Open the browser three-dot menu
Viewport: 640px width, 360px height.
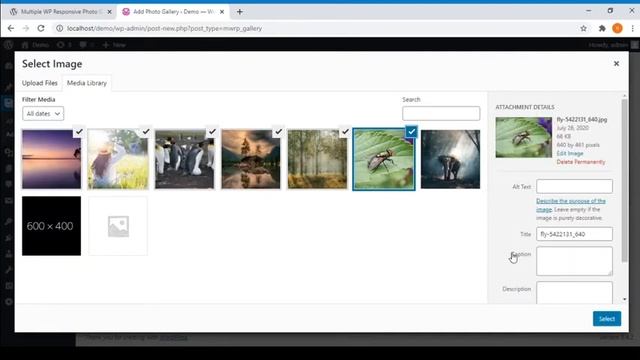(632, 28)
